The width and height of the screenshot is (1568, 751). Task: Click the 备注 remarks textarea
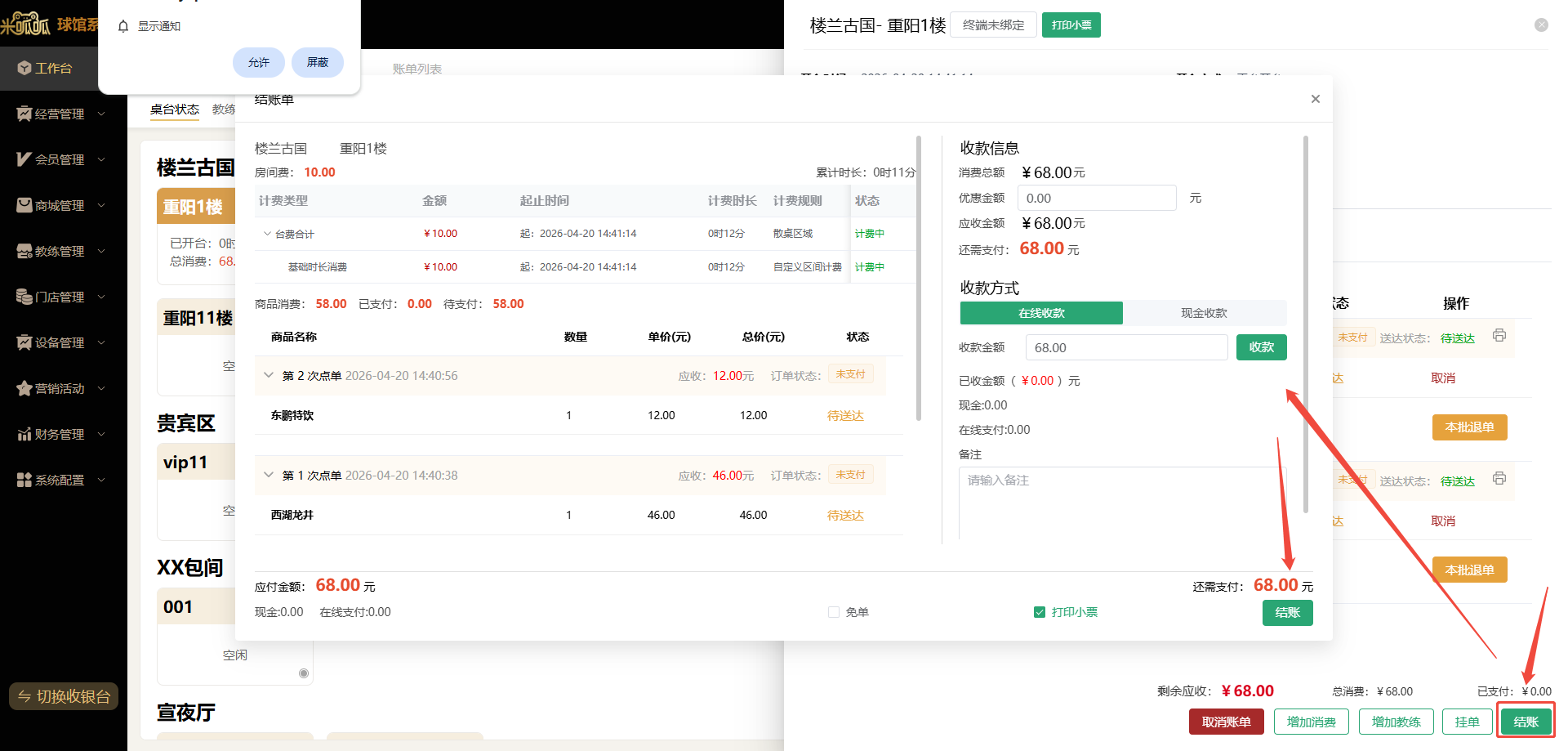1122,503
